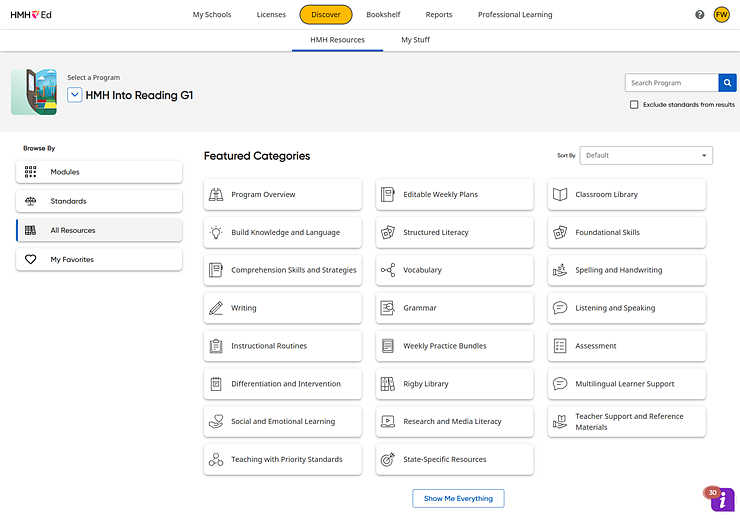
Task: Click the Teacher Support and Reference Materials icon
Action: coord(560,422)
